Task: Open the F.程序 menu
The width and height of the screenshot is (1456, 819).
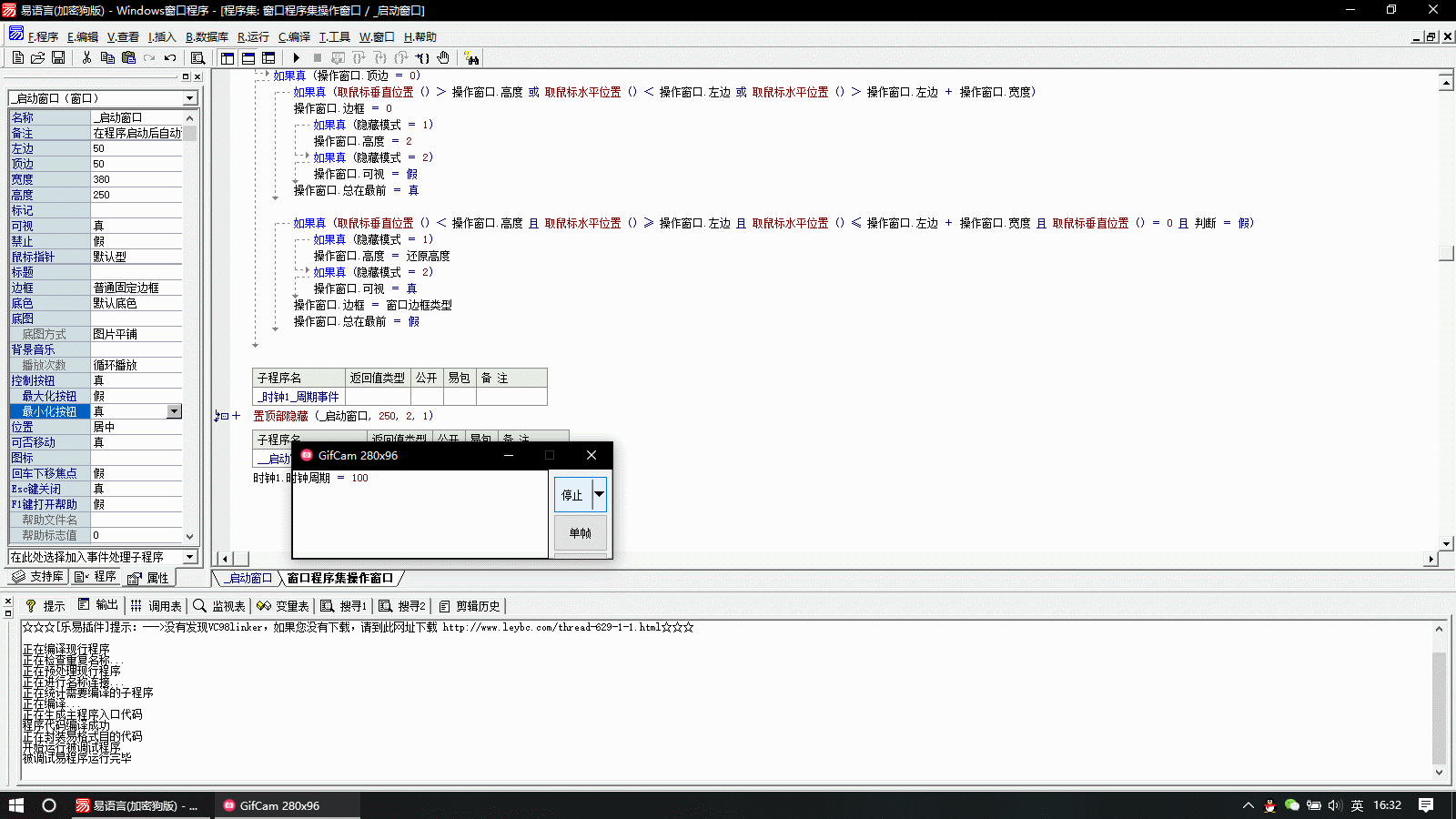Action: click(43, 36)
